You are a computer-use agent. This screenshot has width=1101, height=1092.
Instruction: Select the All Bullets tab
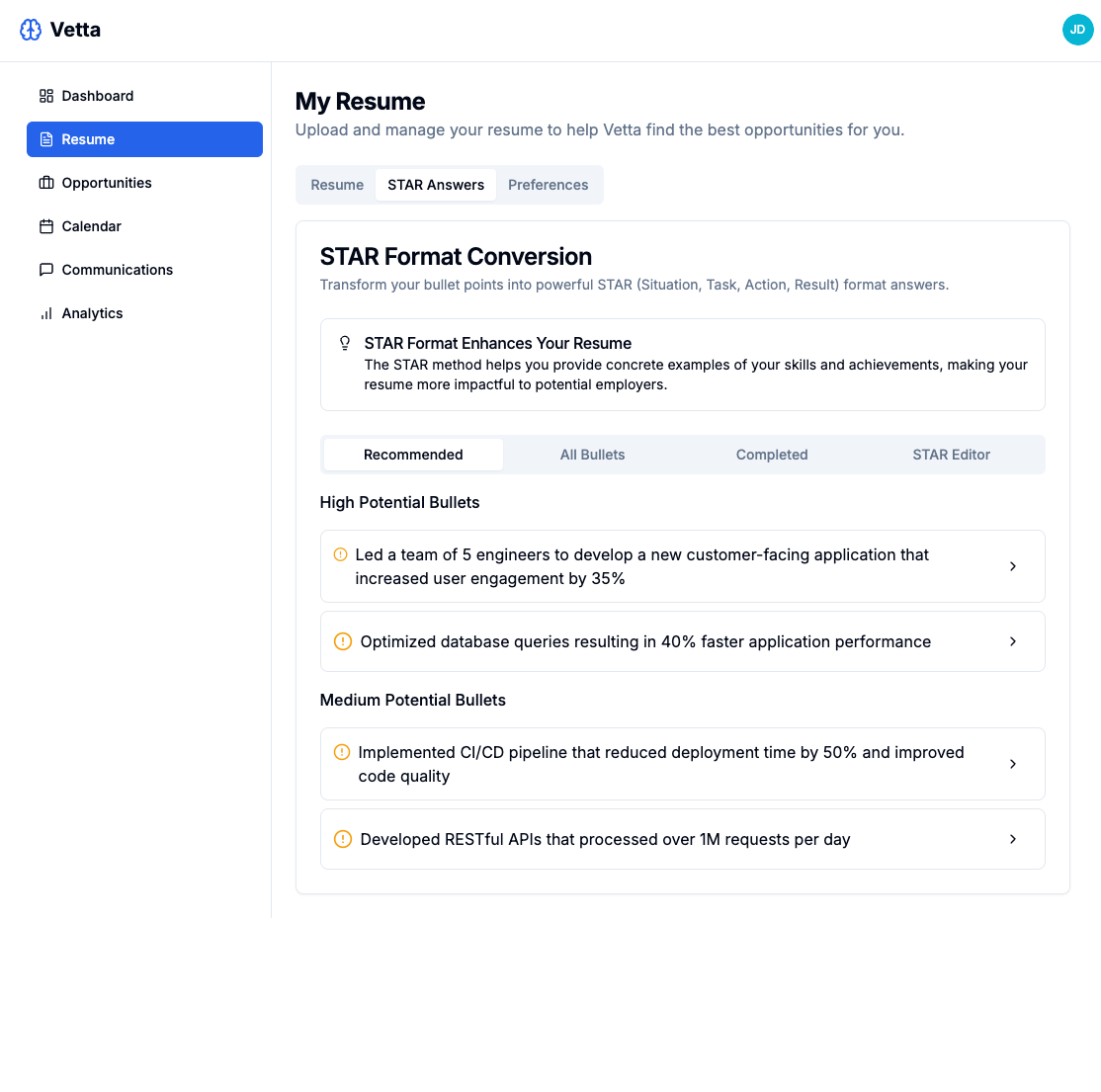point(592,455)
